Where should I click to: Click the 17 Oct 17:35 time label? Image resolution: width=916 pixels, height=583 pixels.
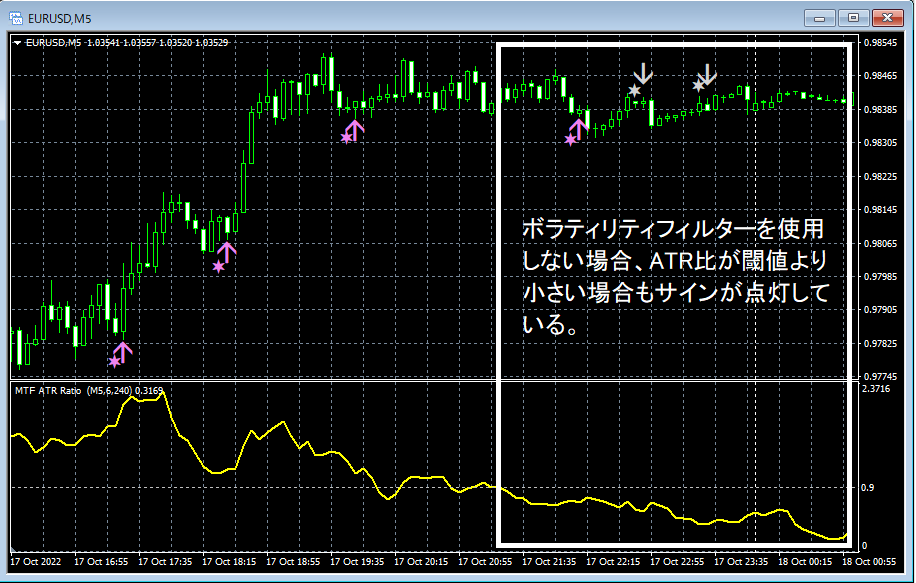(x=165, y=562)
